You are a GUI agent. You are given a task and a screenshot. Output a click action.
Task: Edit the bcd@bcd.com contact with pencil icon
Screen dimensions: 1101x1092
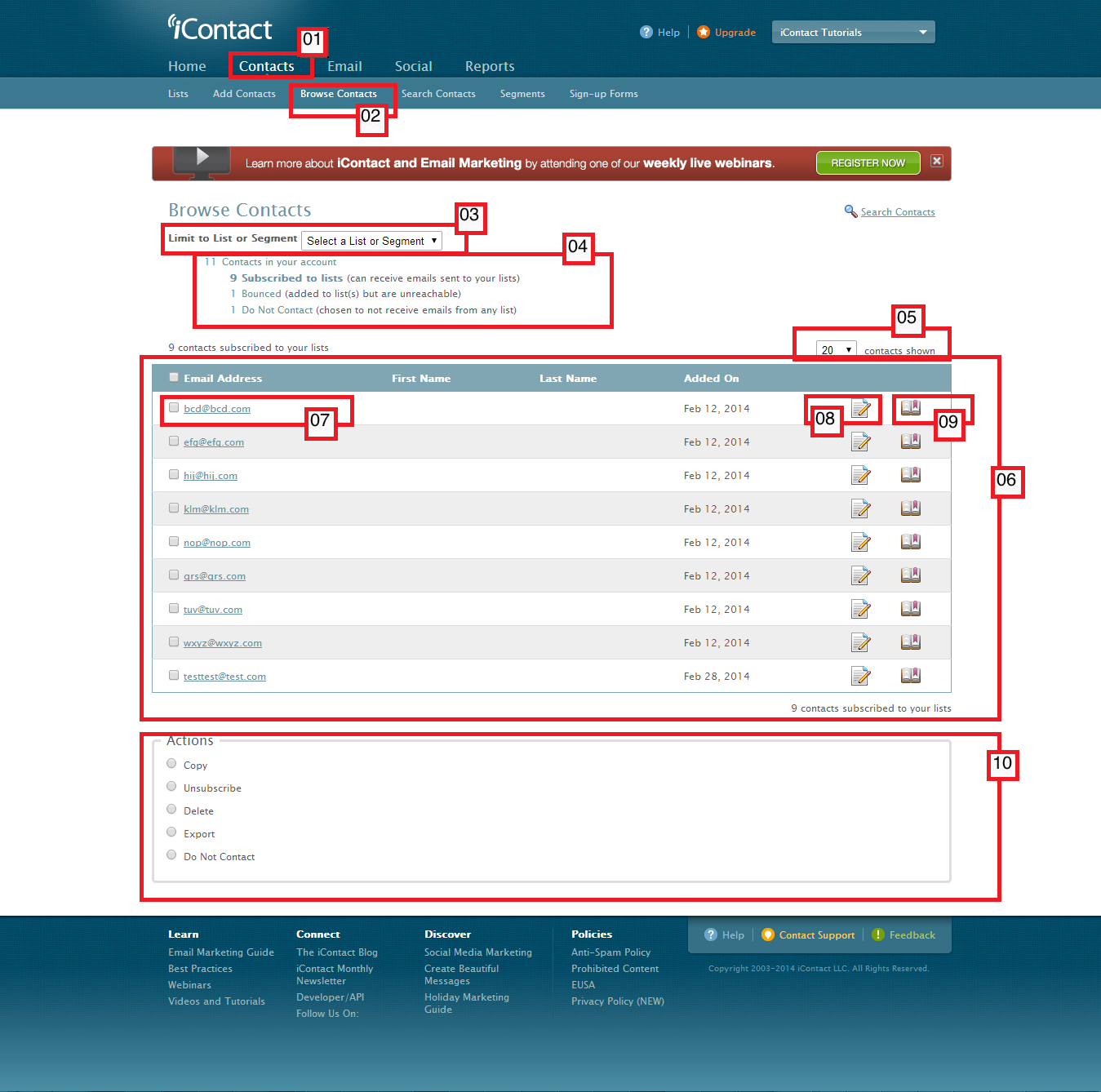coord(860,408)
